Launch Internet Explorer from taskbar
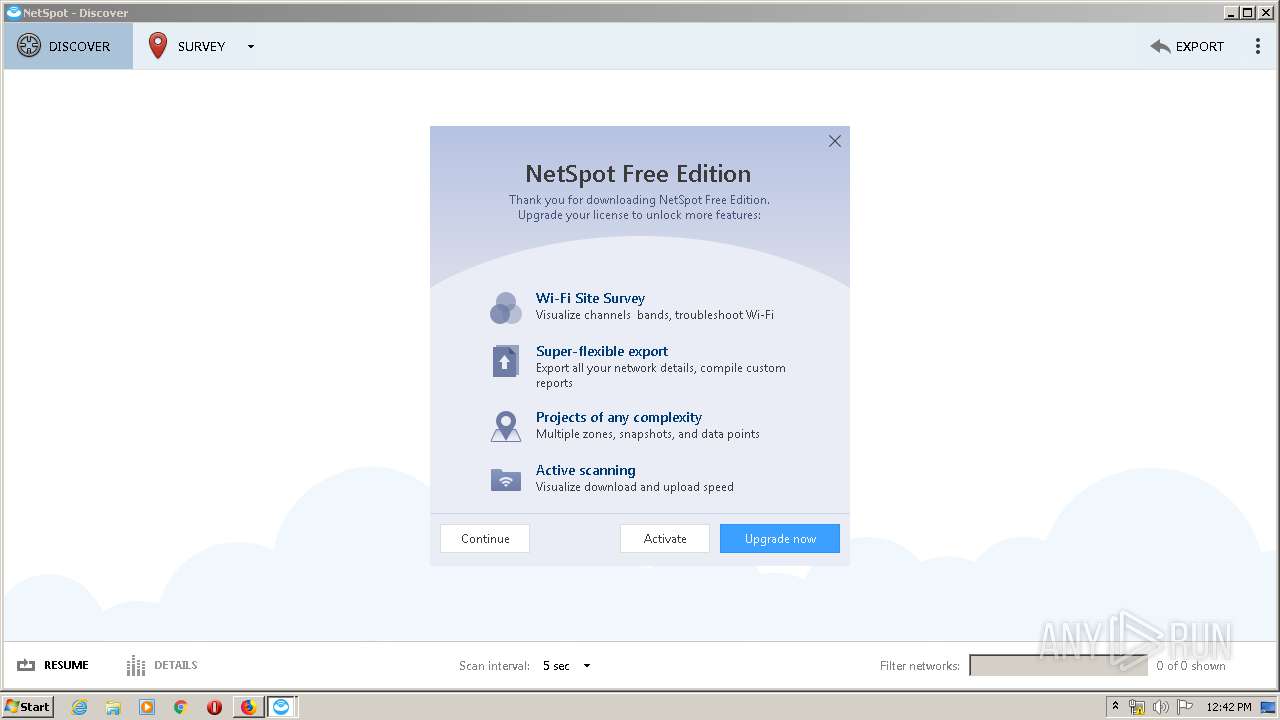This screenshot has width=1280, height=720. 80,707
